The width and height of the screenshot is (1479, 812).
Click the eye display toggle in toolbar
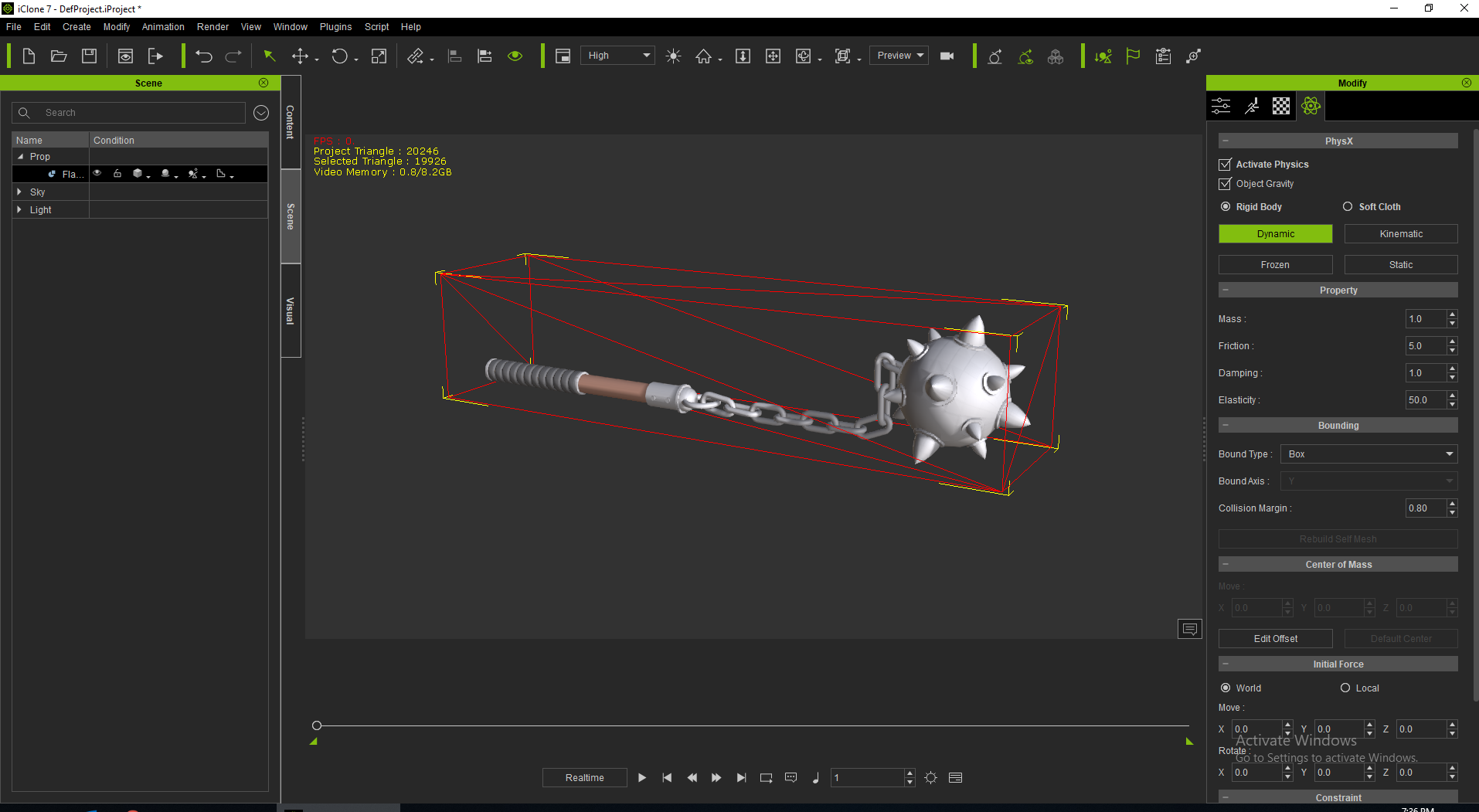point(515,56)
